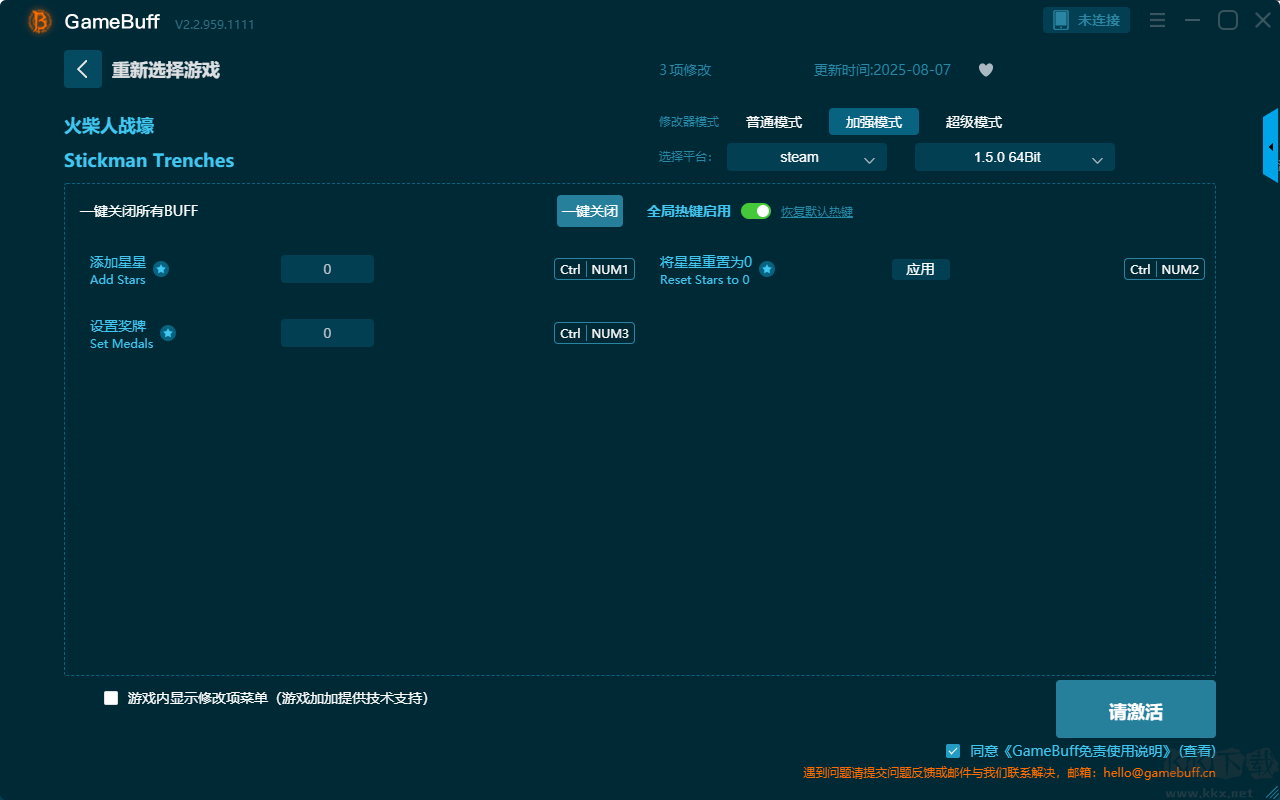Enable in-game modifier menu checkbox
The width and height of the screenshot is (1280, 800).
click(111, 698)
